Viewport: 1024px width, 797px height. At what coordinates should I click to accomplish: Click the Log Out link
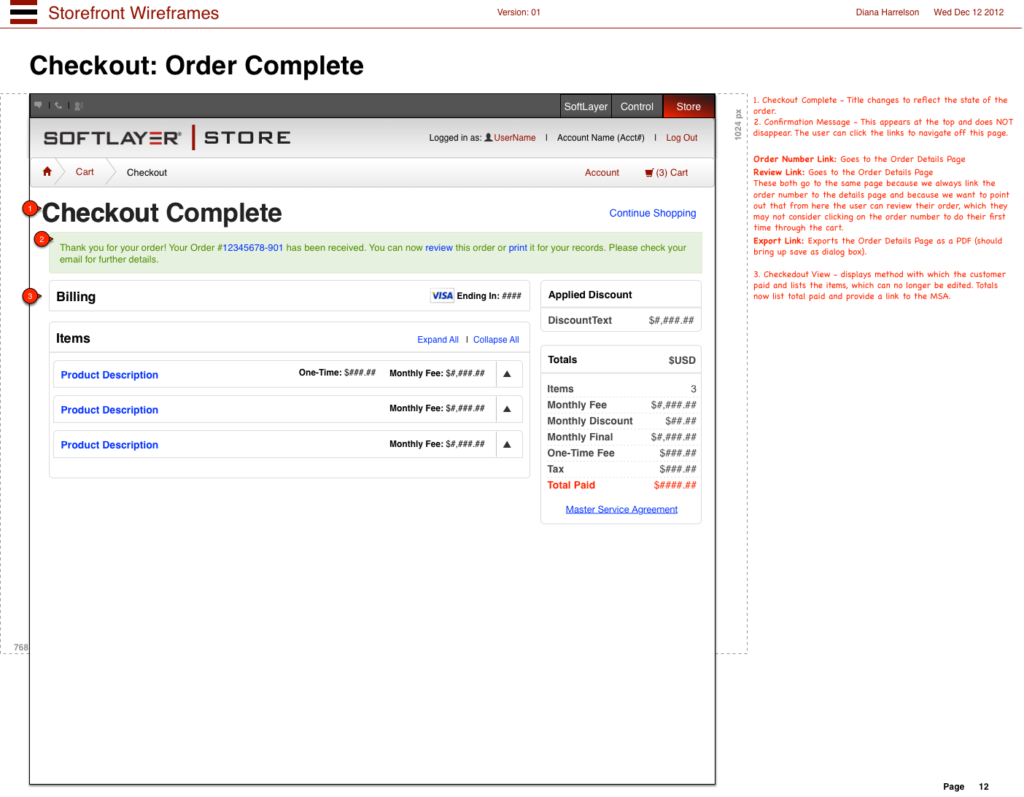pyautogui.click(x=681, y=137)
